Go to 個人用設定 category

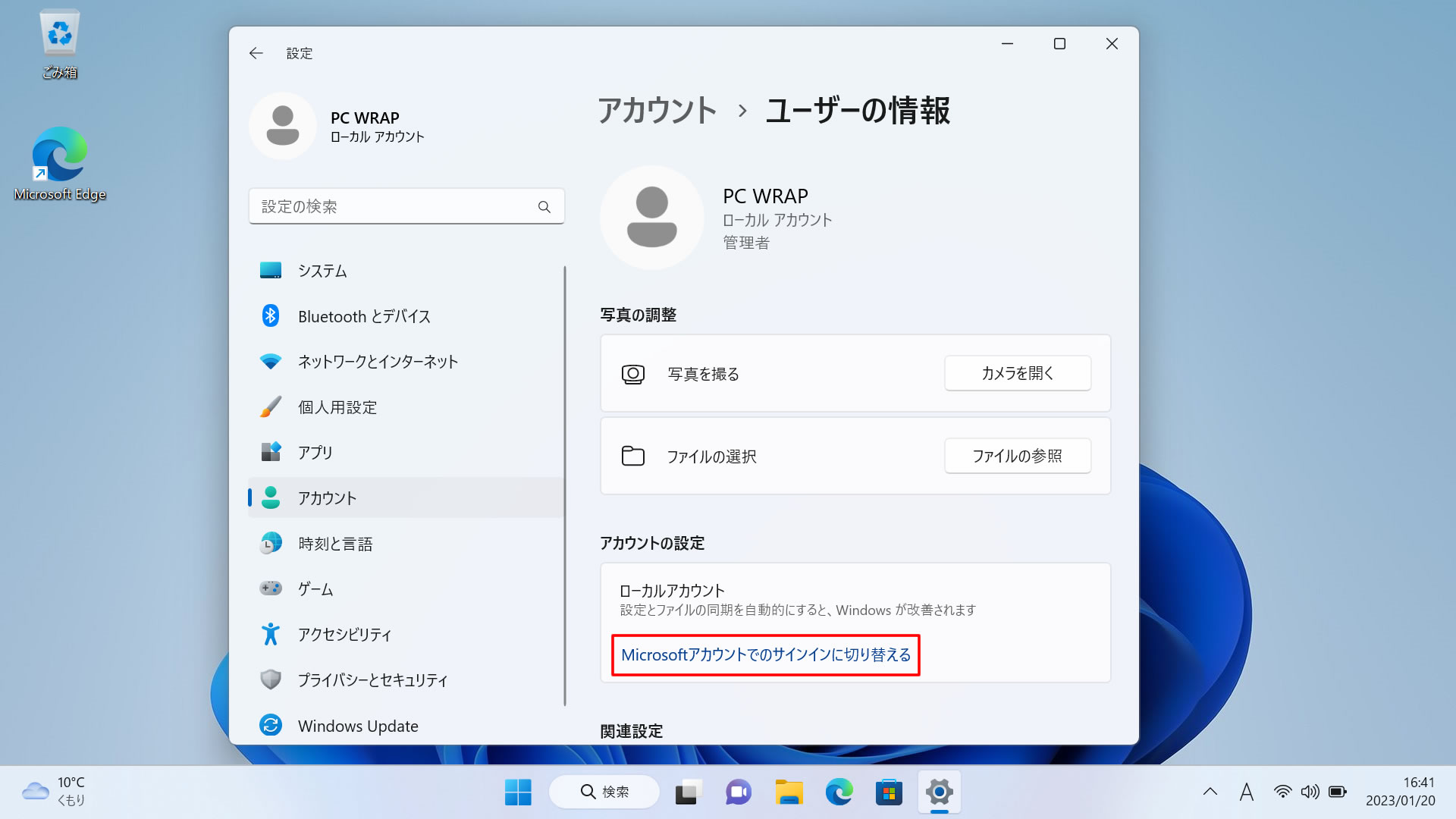[x=406, y=407]
